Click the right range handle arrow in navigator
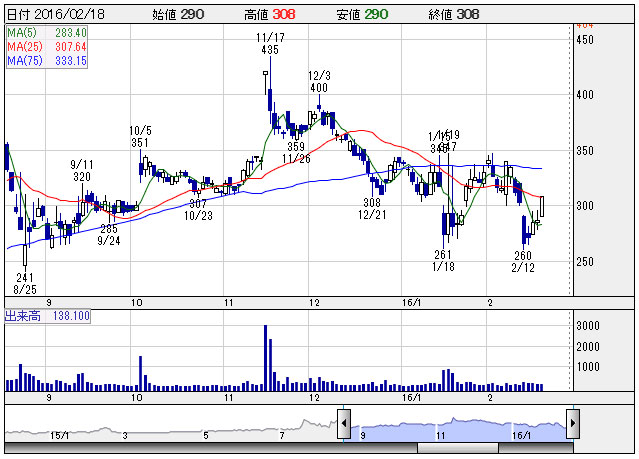The width and height of the screenshot is (639, 459). 573,424
